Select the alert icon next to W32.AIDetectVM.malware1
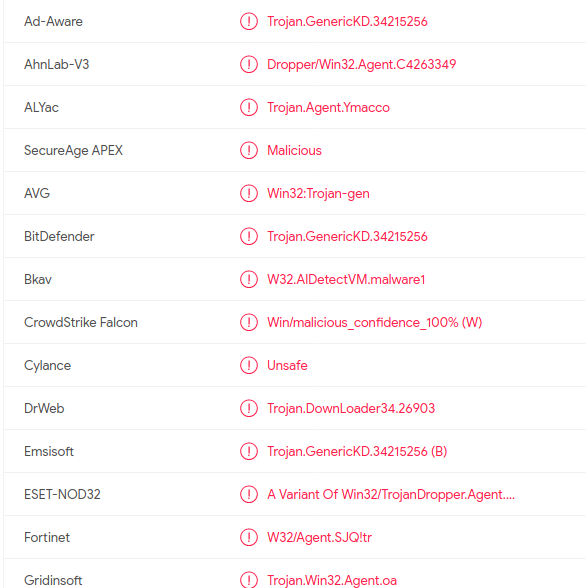 249,279
